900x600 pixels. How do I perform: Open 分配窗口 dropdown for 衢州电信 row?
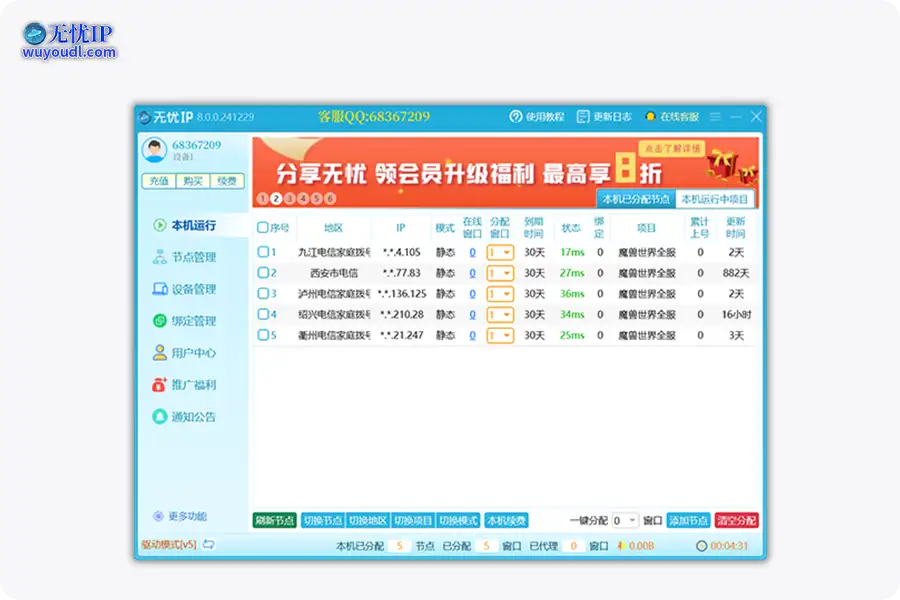500,335
